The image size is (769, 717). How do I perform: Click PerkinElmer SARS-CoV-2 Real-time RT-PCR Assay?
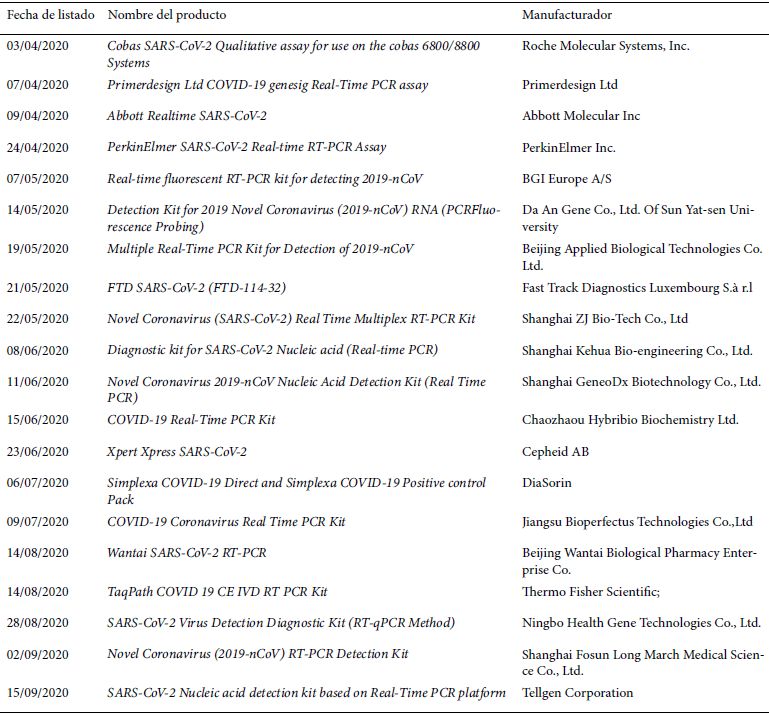click(x=247, y=147)
